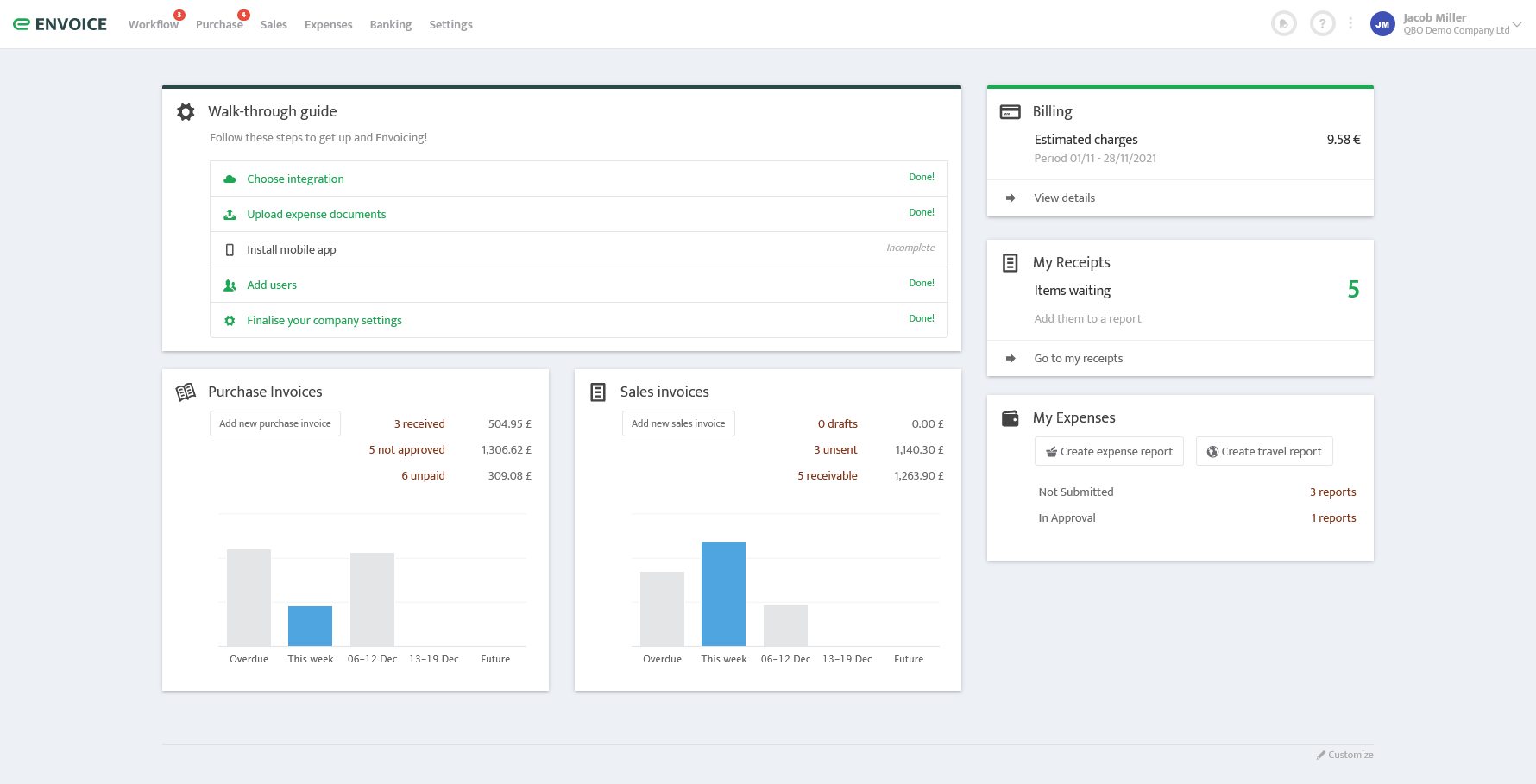Click the pencil icon beside Customize

(1320, 755)
